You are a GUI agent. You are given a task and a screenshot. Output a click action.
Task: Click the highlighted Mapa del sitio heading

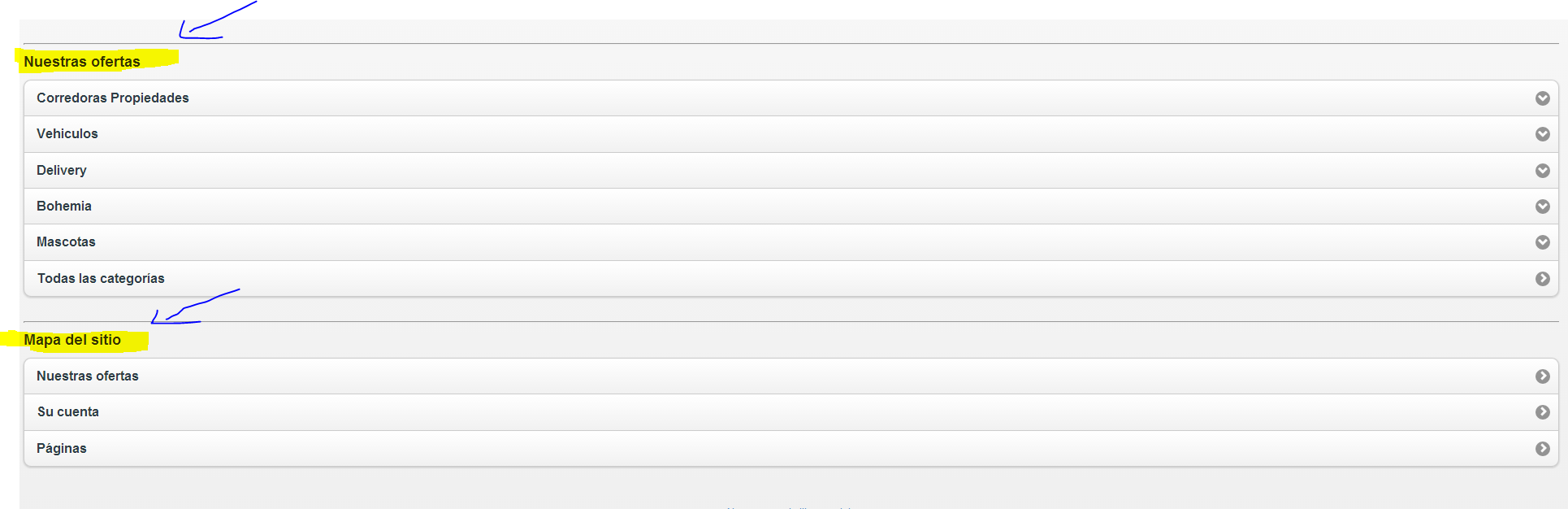(x=72, y=340)
